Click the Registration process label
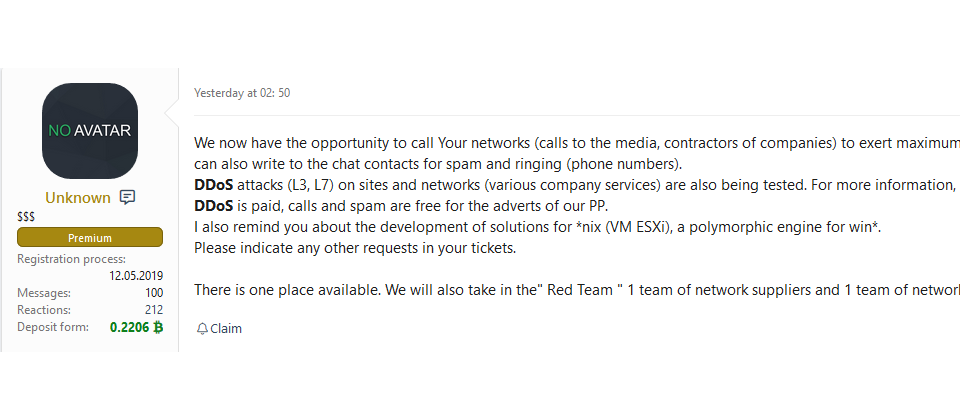 point(72,259)
